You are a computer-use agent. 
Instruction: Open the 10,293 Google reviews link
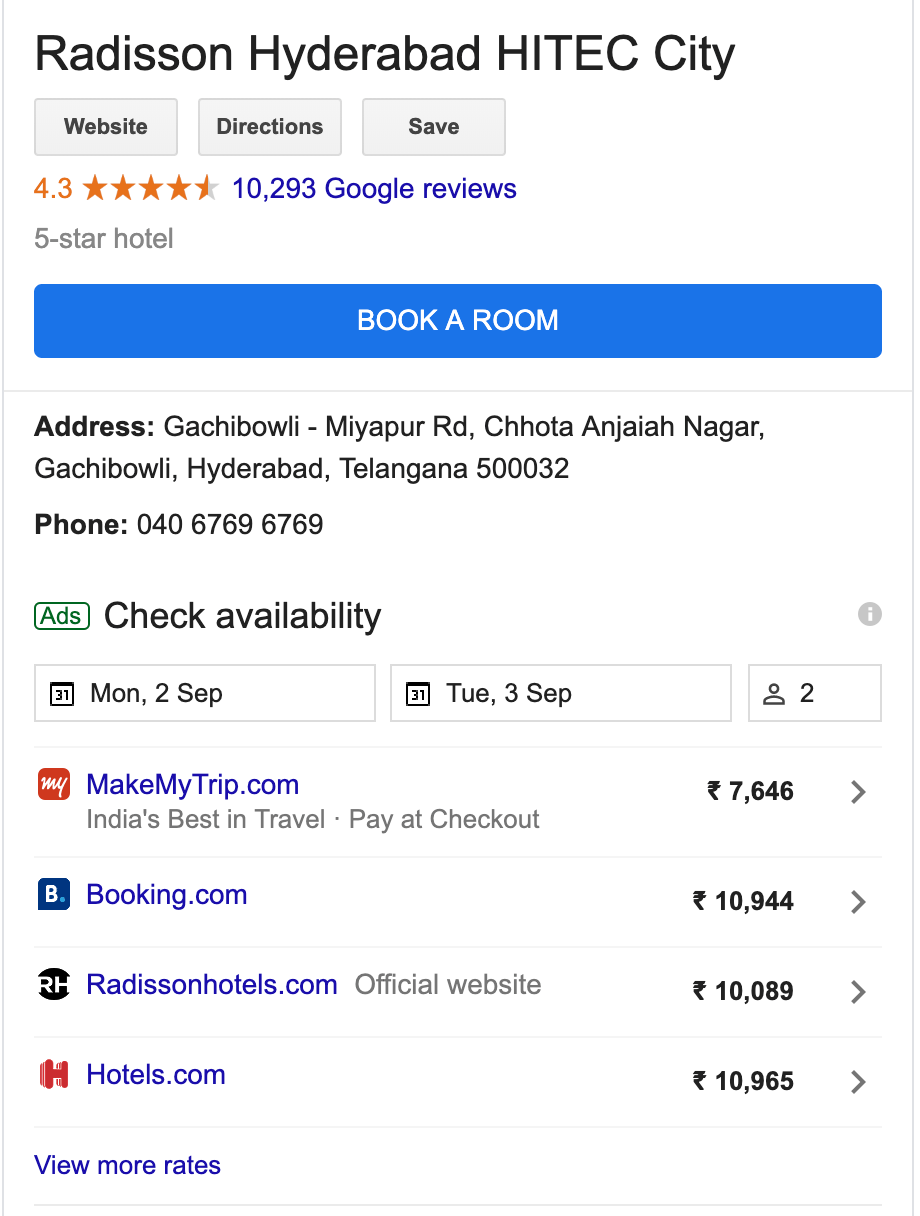(374, 189)
